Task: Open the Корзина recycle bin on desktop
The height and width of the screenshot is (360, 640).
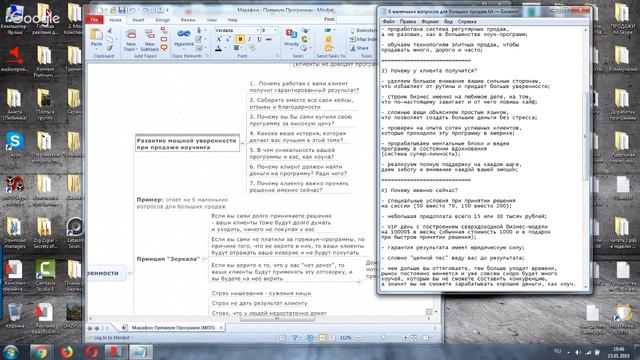Action: 15,316
